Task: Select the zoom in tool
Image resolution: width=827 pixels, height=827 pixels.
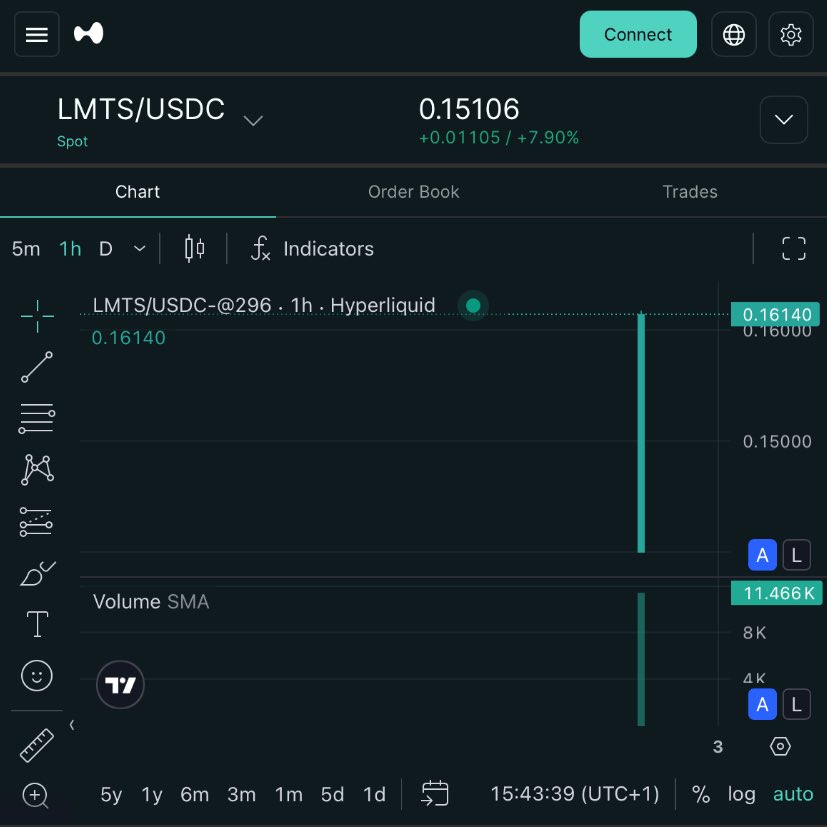Action: 36,795
